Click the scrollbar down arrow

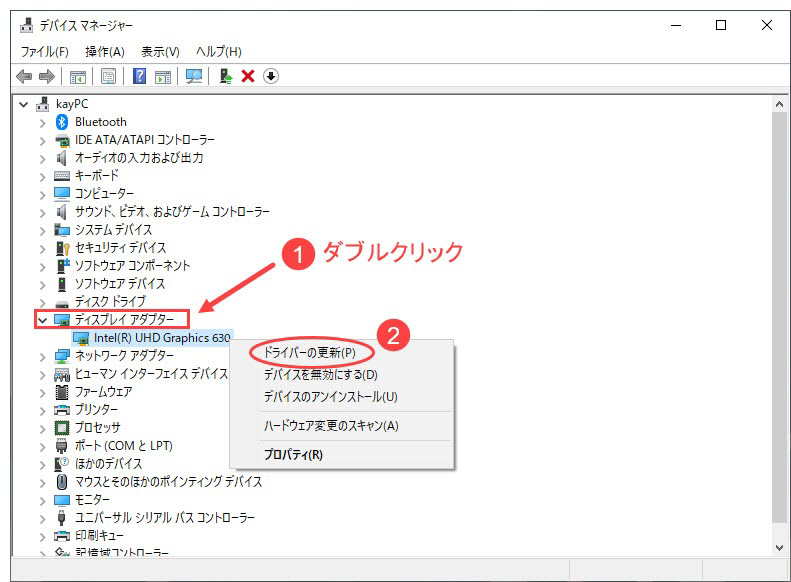point(779,548)
